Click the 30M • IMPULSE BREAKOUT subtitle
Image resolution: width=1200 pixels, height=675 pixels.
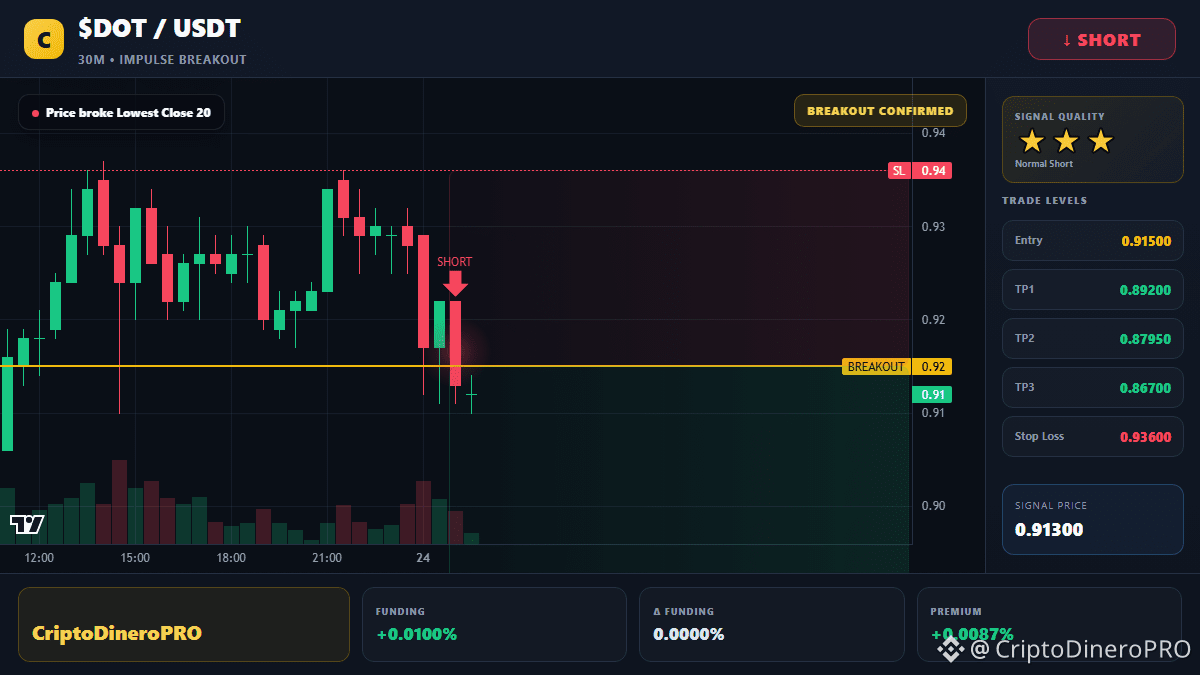162,60
